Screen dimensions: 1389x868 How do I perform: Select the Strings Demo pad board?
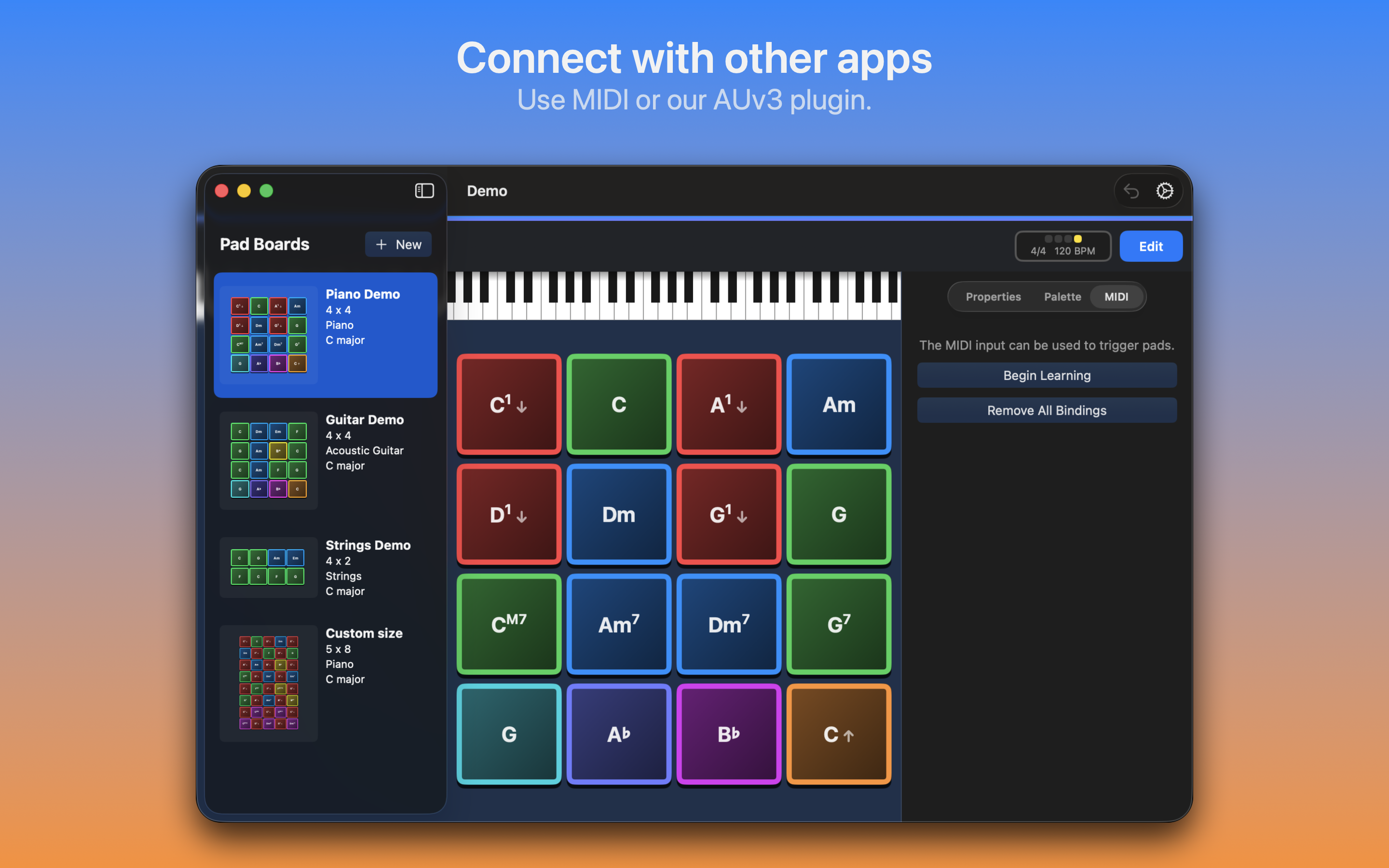point(326,568)
